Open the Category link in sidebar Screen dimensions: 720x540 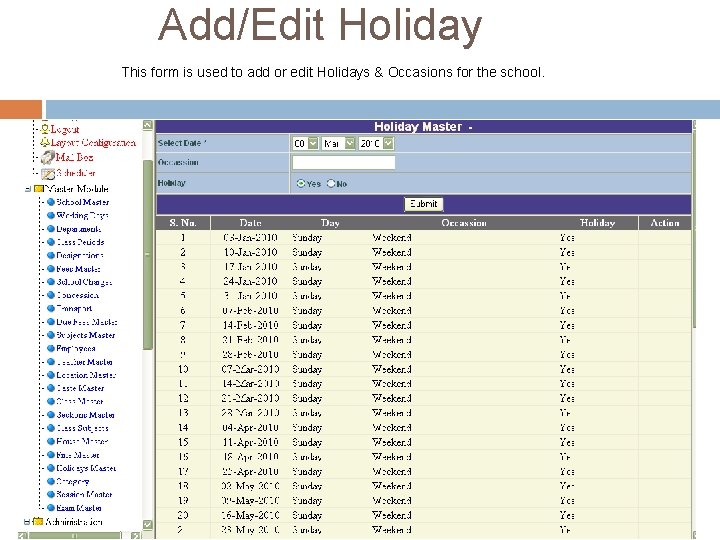coord(73,481)
